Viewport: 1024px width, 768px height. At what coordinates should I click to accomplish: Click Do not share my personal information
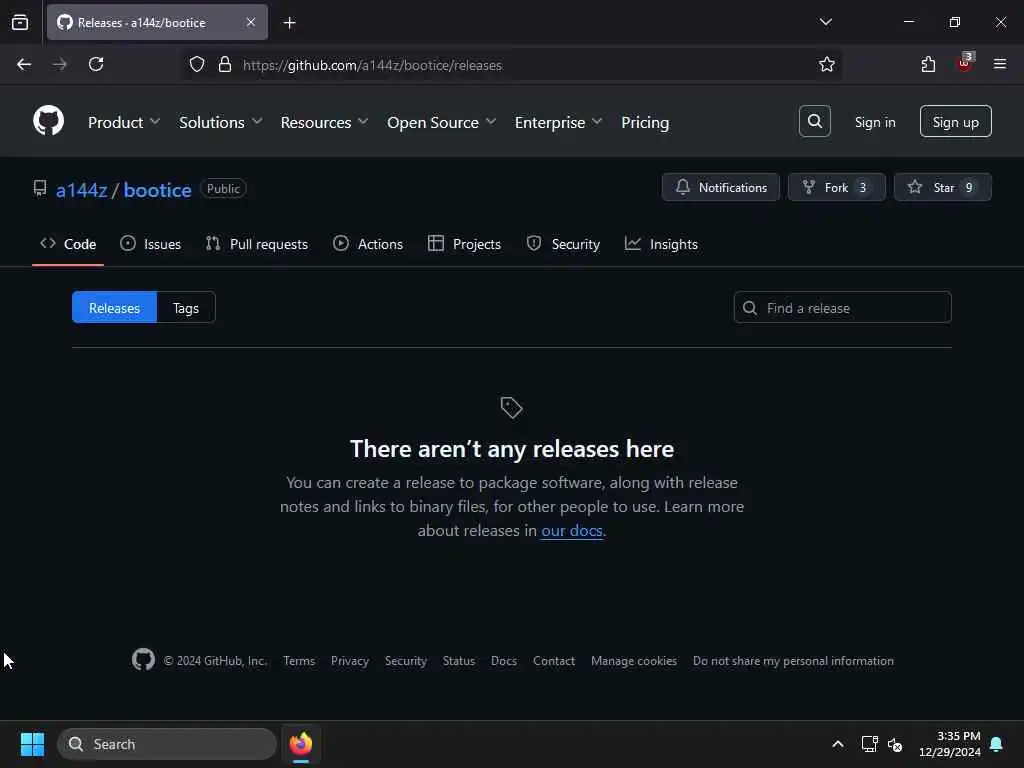point(793,660)
